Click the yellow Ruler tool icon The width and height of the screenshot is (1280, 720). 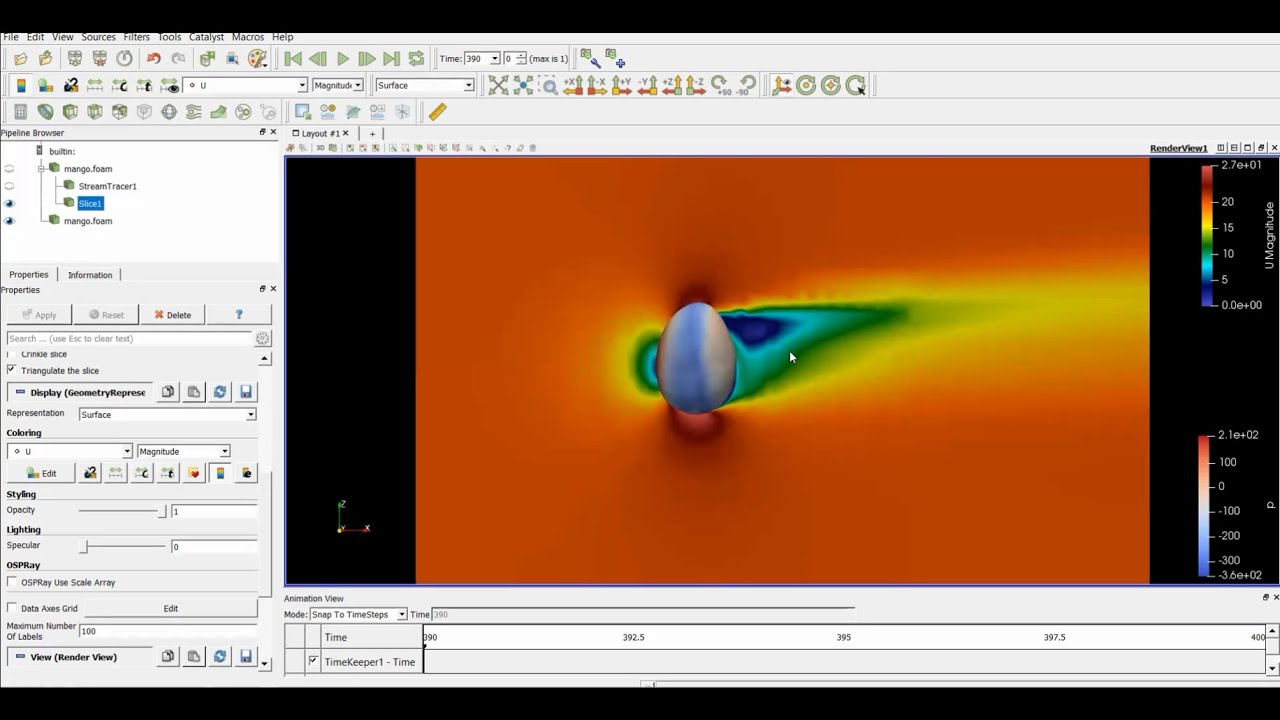click(x=438, y=112)
